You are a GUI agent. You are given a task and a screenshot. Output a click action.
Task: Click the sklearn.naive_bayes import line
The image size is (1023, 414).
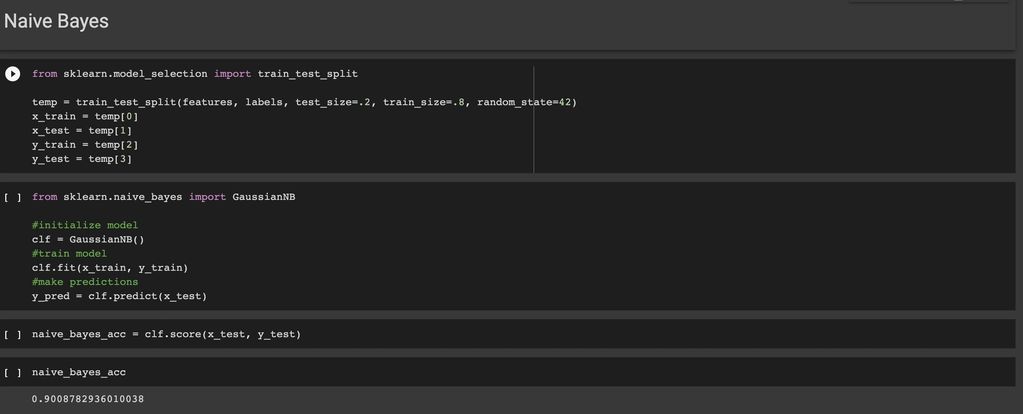163,197
